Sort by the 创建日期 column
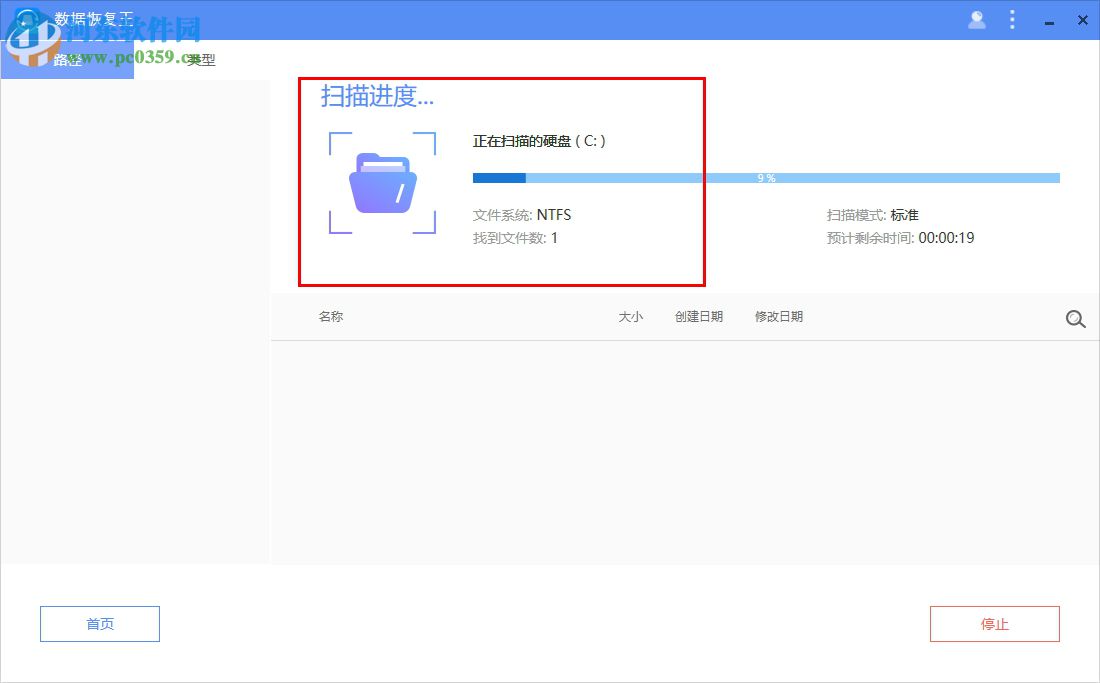The height and width of the screenshot is (683, 1100). [x=697, y=316]
